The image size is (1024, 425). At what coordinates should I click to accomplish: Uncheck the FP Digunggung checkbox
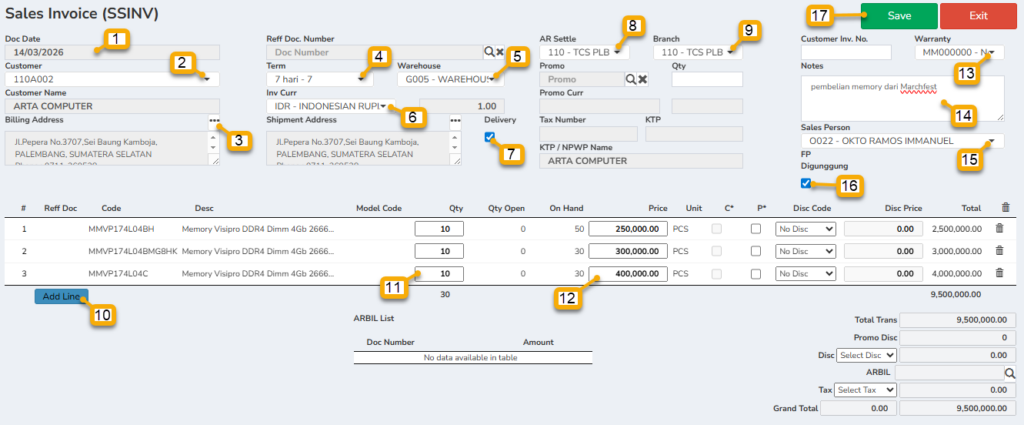806,183
